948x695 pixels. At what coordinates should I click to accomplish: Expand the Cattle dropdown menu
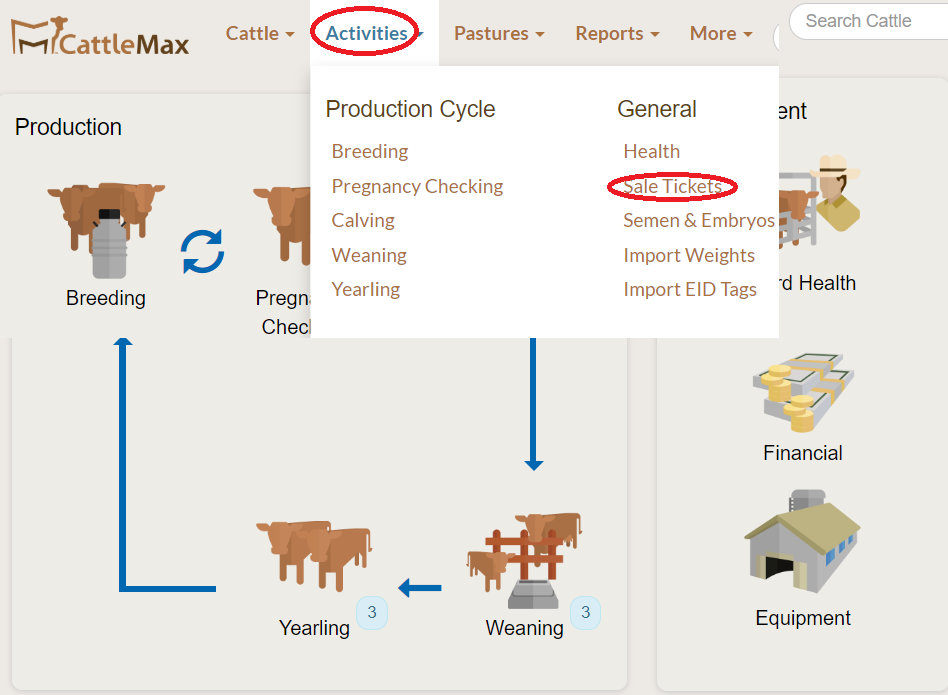258,33
